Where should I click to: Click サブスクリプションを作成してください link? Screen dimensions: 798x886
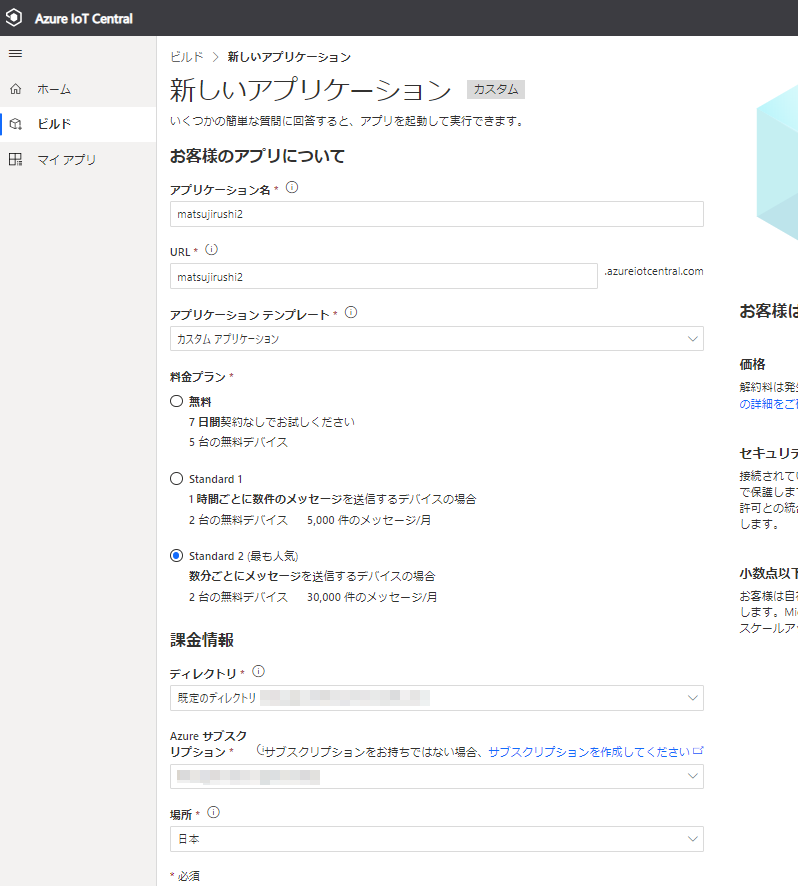589,752
